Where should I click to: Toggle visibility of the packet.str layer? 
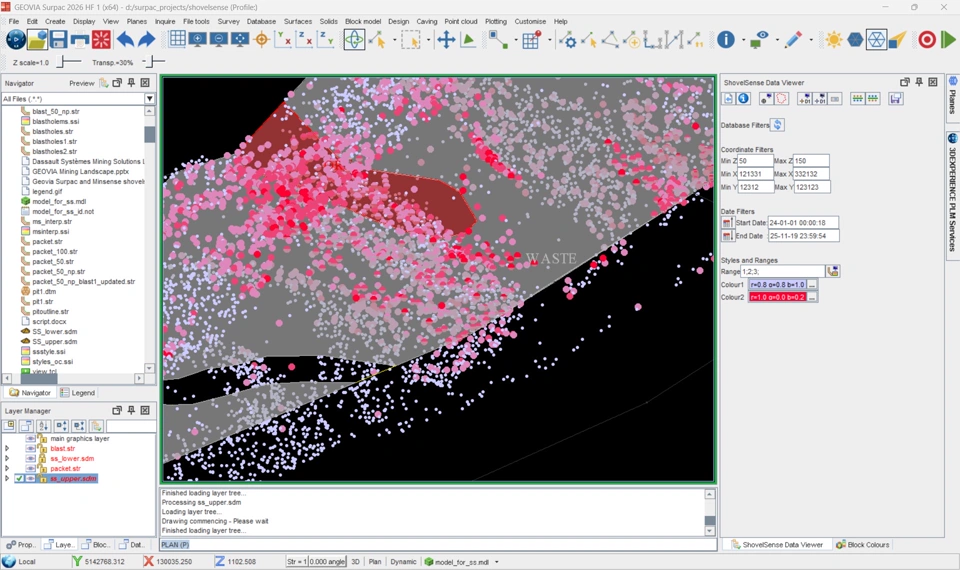click(x=31, y=468)
